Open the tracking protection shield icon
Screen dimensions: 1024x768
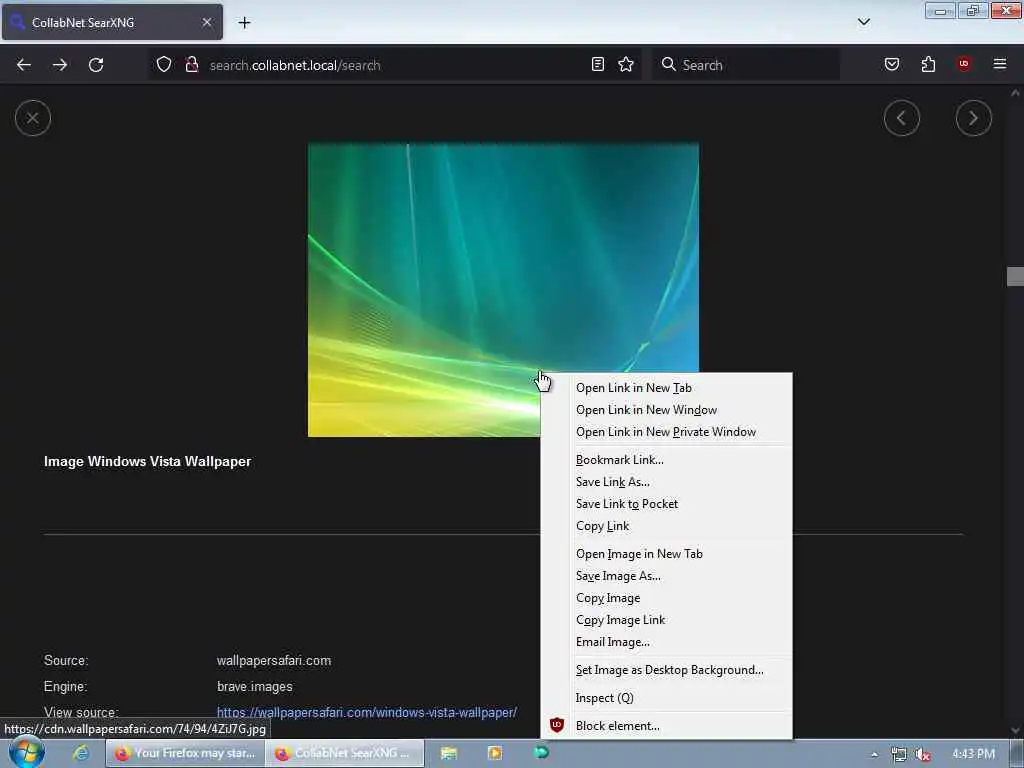click(164, 64)
